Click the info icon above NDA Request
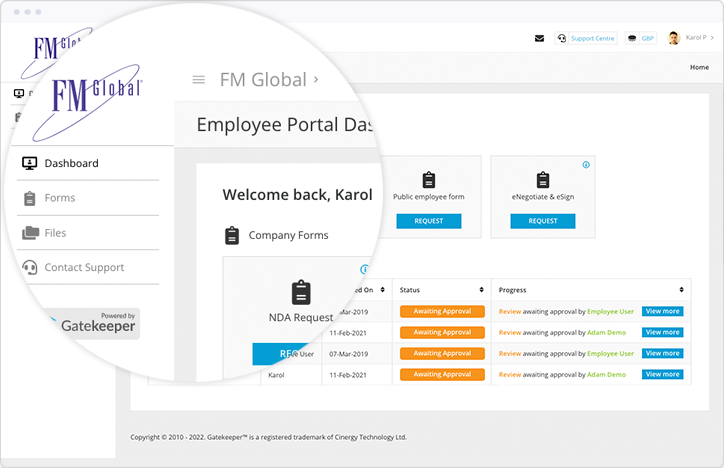 pos(364,269)
